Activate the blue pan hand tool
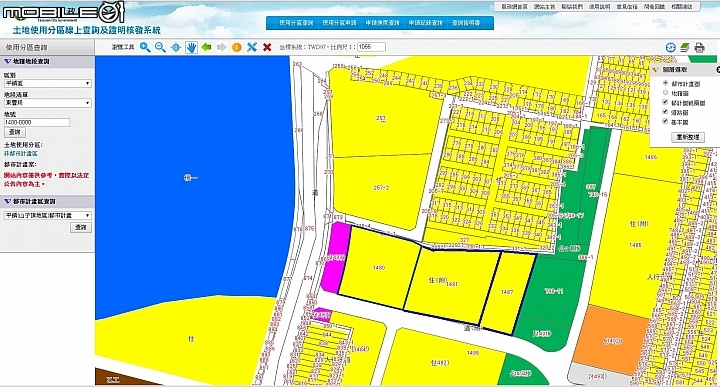 (x=191, y=47)
